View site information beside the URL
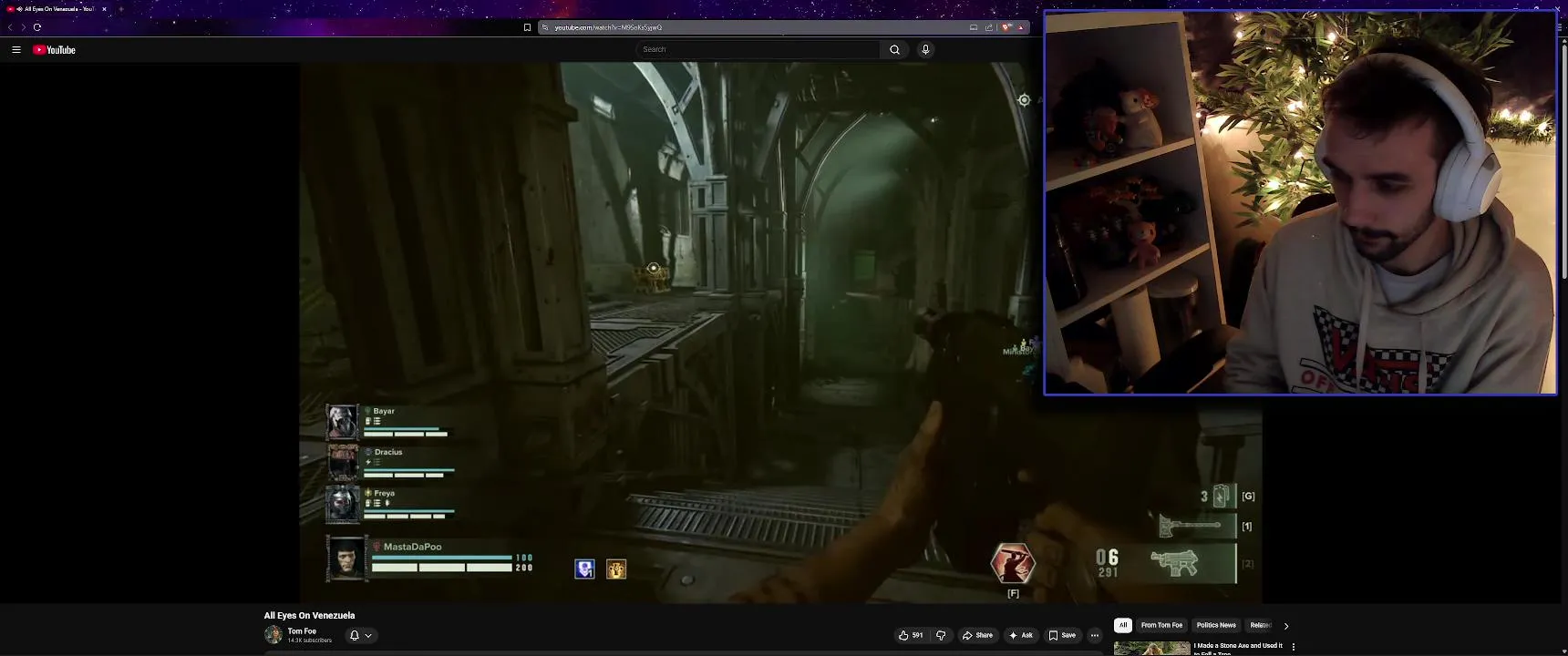 tap(545, 27)
